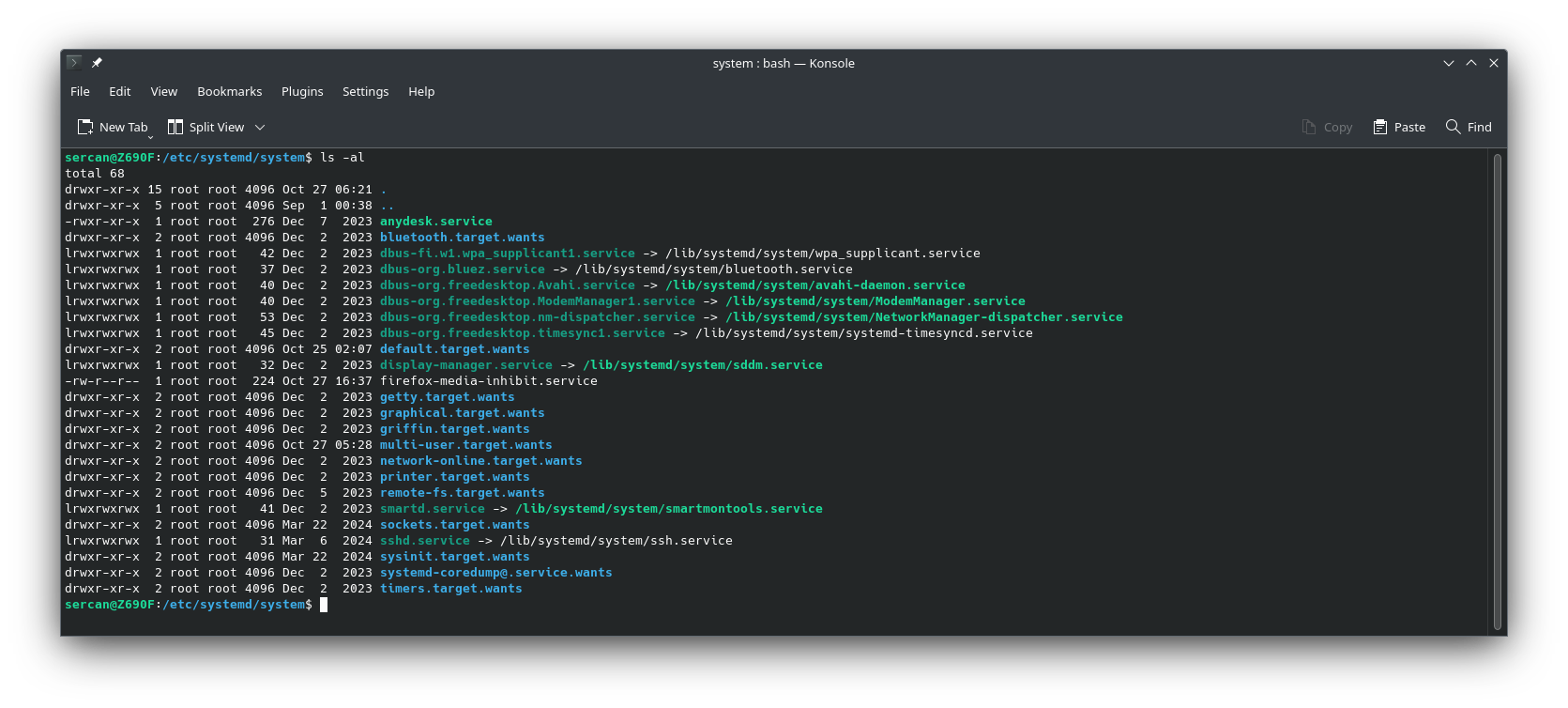Click remote-fs.target.wants directory name
This screenshot has width=1568, height=708.
point(463,493)
